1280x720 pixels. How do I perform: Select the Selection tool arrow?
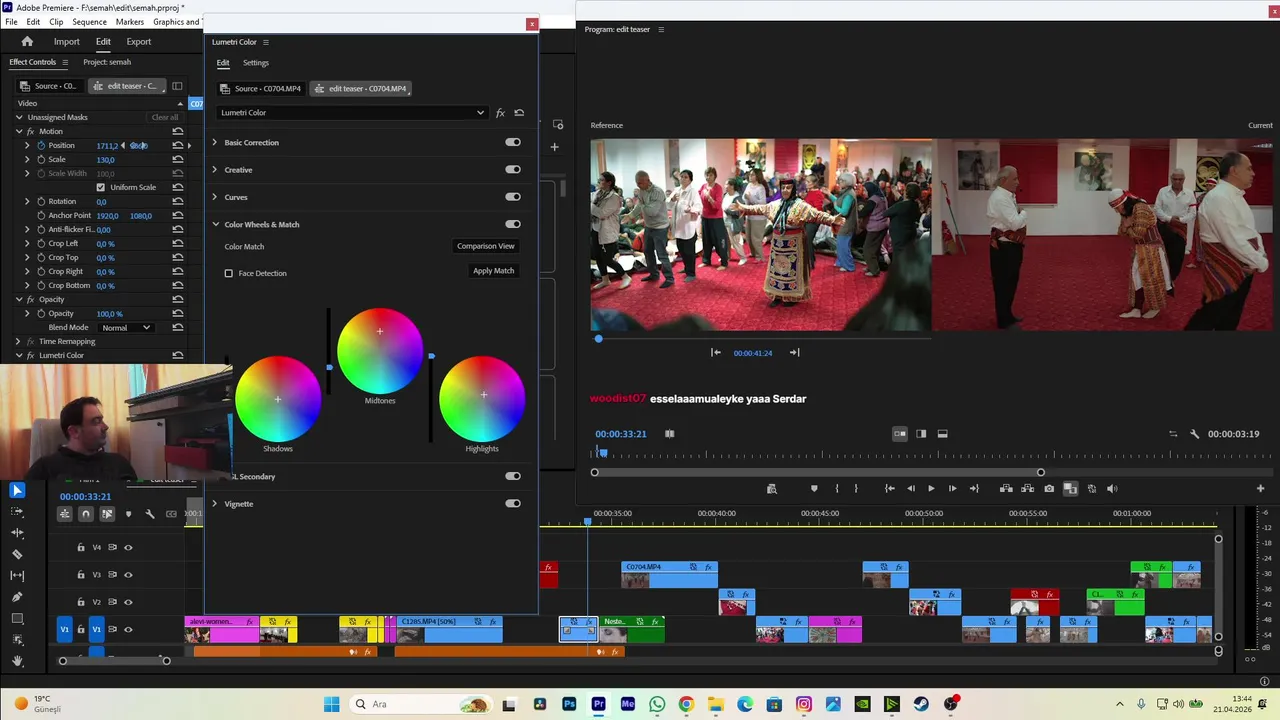point(17,490)
